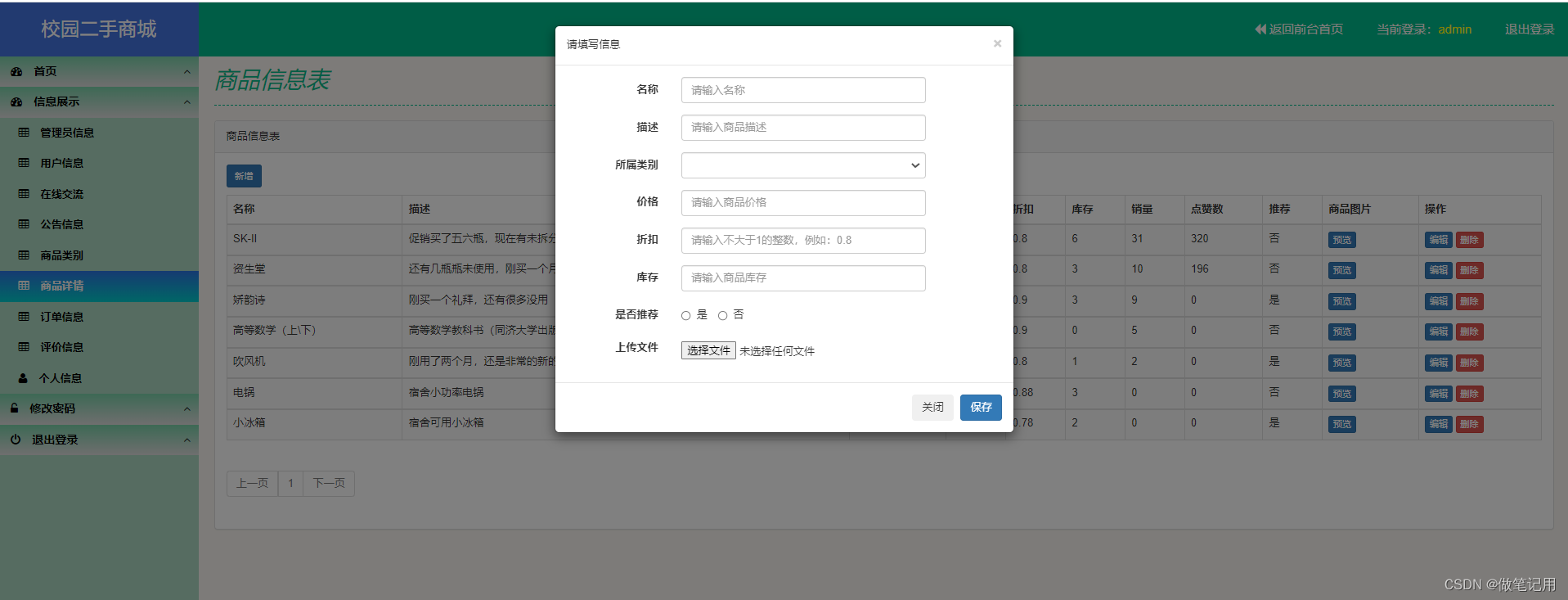Click the 下一页 pagination button
The height and width of the screenshot is (600, 1568).
329,483
